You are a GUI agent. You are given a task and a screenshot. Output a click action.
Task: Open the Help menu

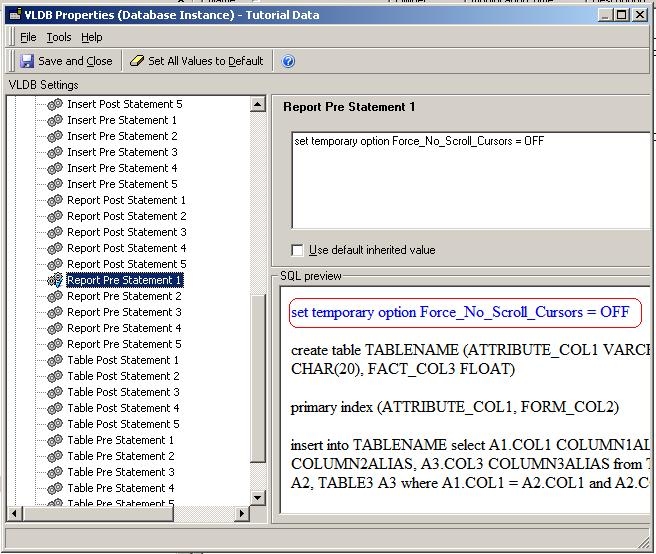(92, 37)
